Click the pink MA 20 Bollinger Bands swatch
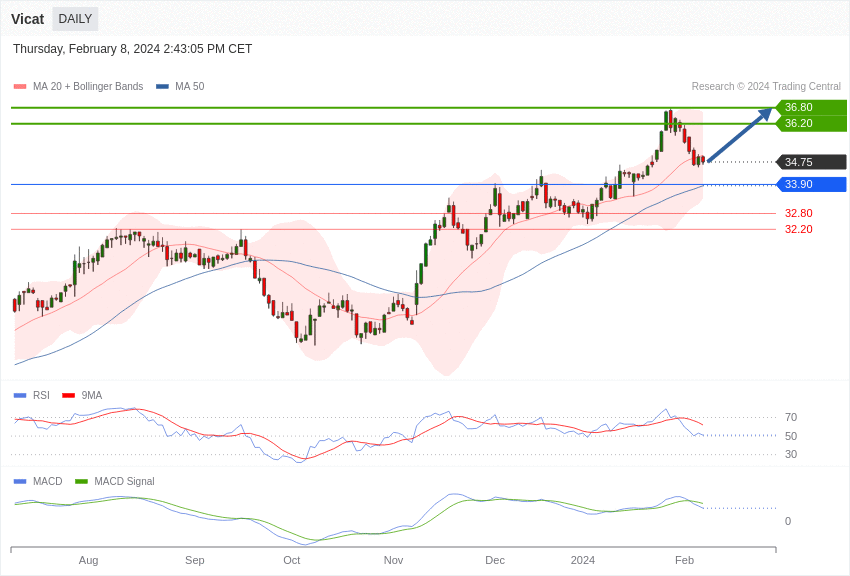850x576 pixels. coord(20,87)
